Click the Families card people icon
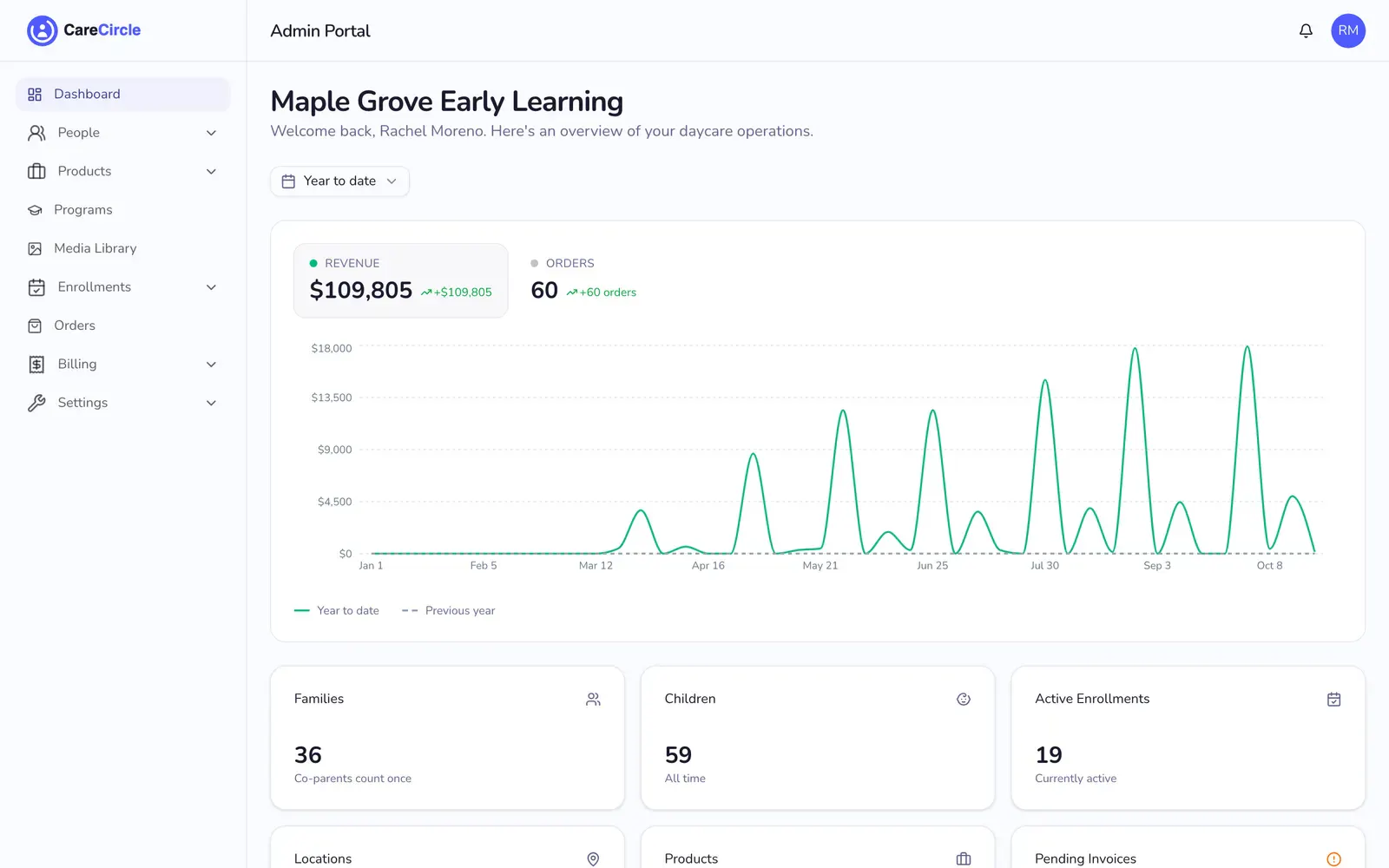Screen dimensions: 1389x868 [x=593, y=699]
